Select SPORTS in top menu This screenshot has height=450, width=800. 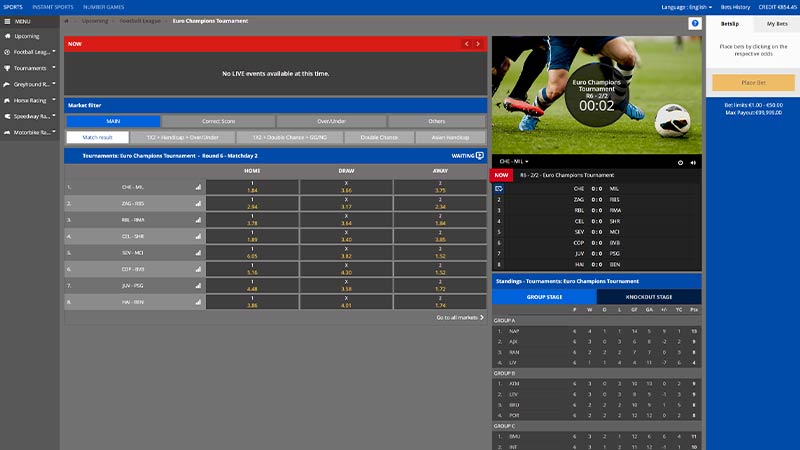click(13, 7)
